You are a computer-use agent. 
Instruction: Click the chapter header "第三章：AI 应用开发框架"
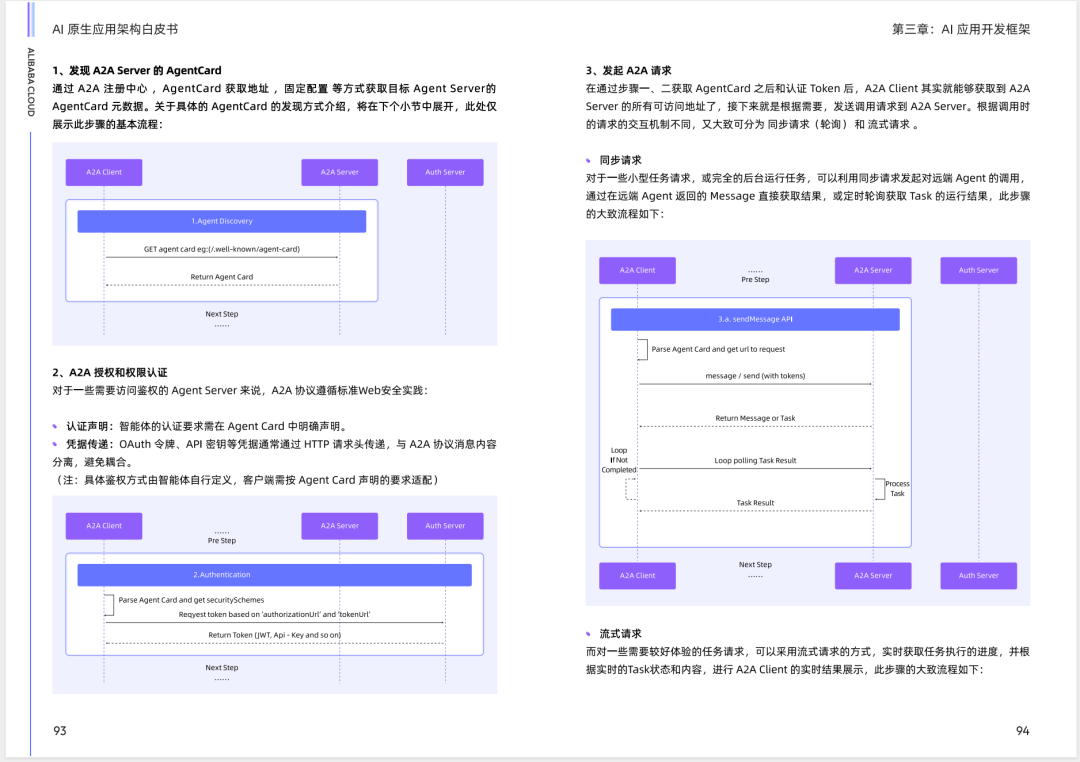pyautogui.click(x=961, y=29)
